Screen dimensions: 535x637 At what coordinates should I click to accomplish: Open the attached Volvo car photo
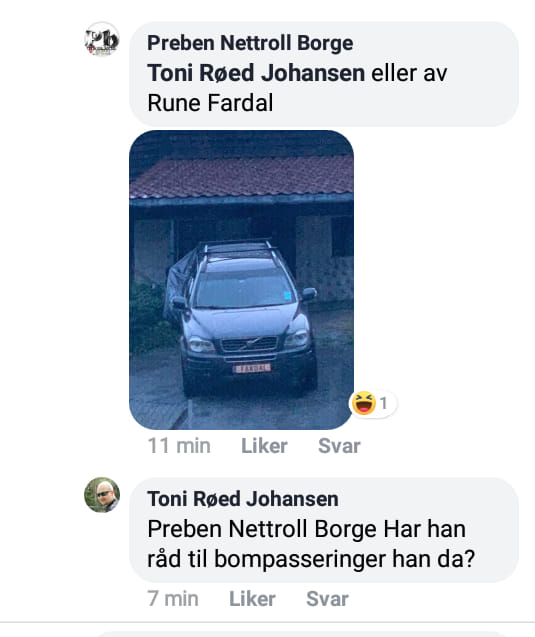tap(241, 280)
